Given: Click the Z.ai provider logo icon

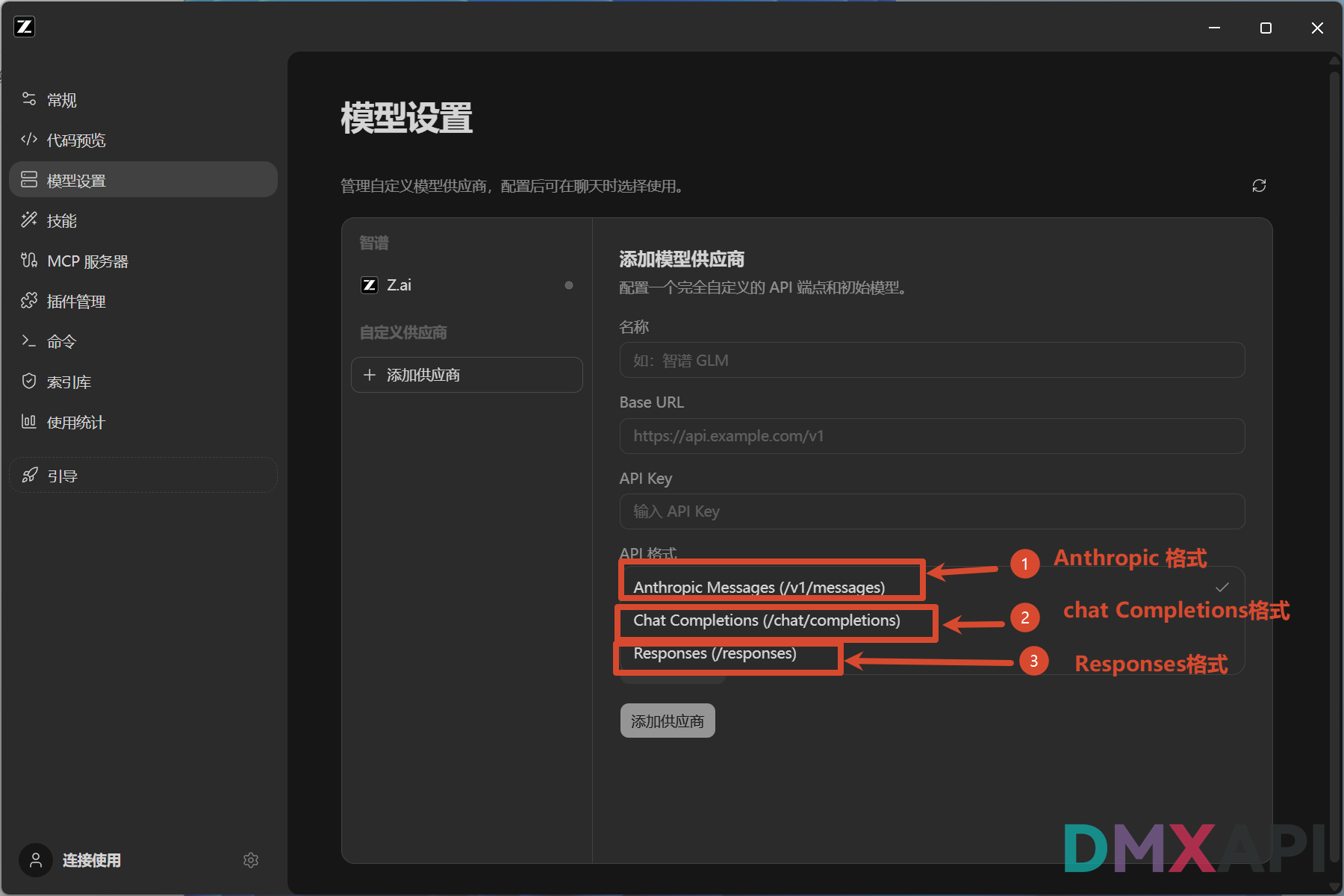Looking at the screenshot, I should (x=370, y=285).
